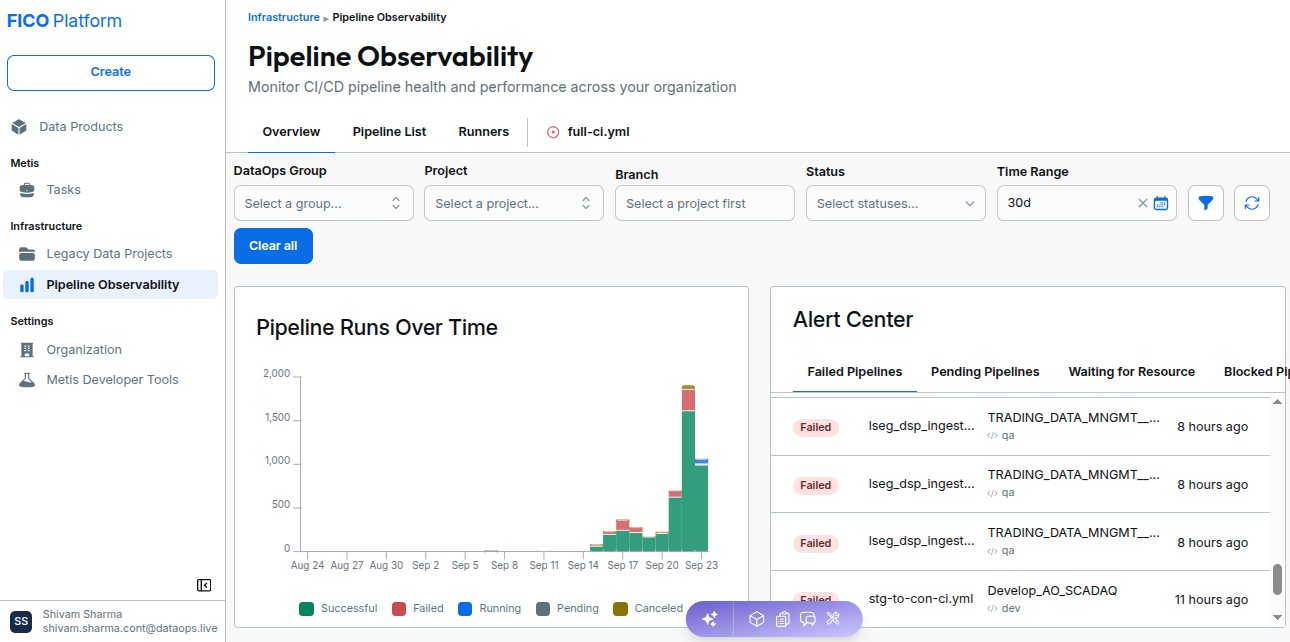Click the cube icon in floating toolbar
The height and width of the screenshot is (642, 1290).
pyautogui.click(x=757, y=619)
